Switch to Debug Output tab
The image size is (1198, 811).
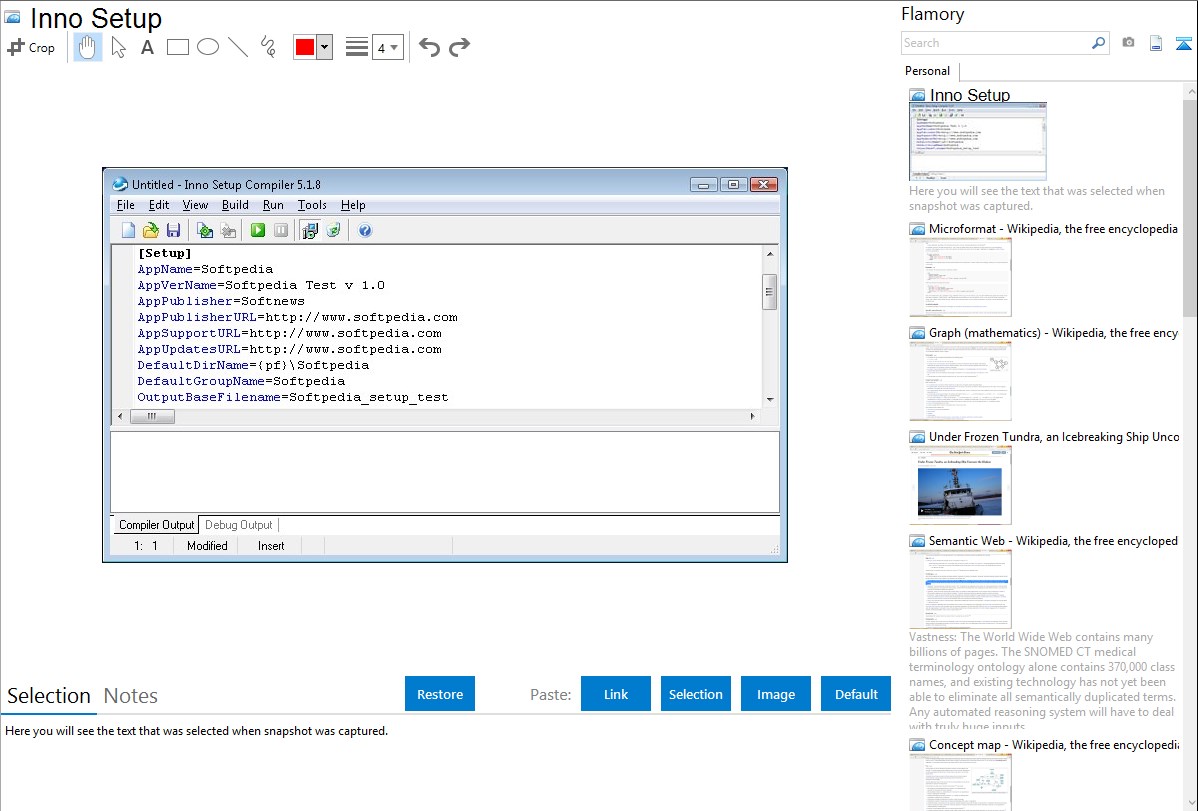pos(238,525)
